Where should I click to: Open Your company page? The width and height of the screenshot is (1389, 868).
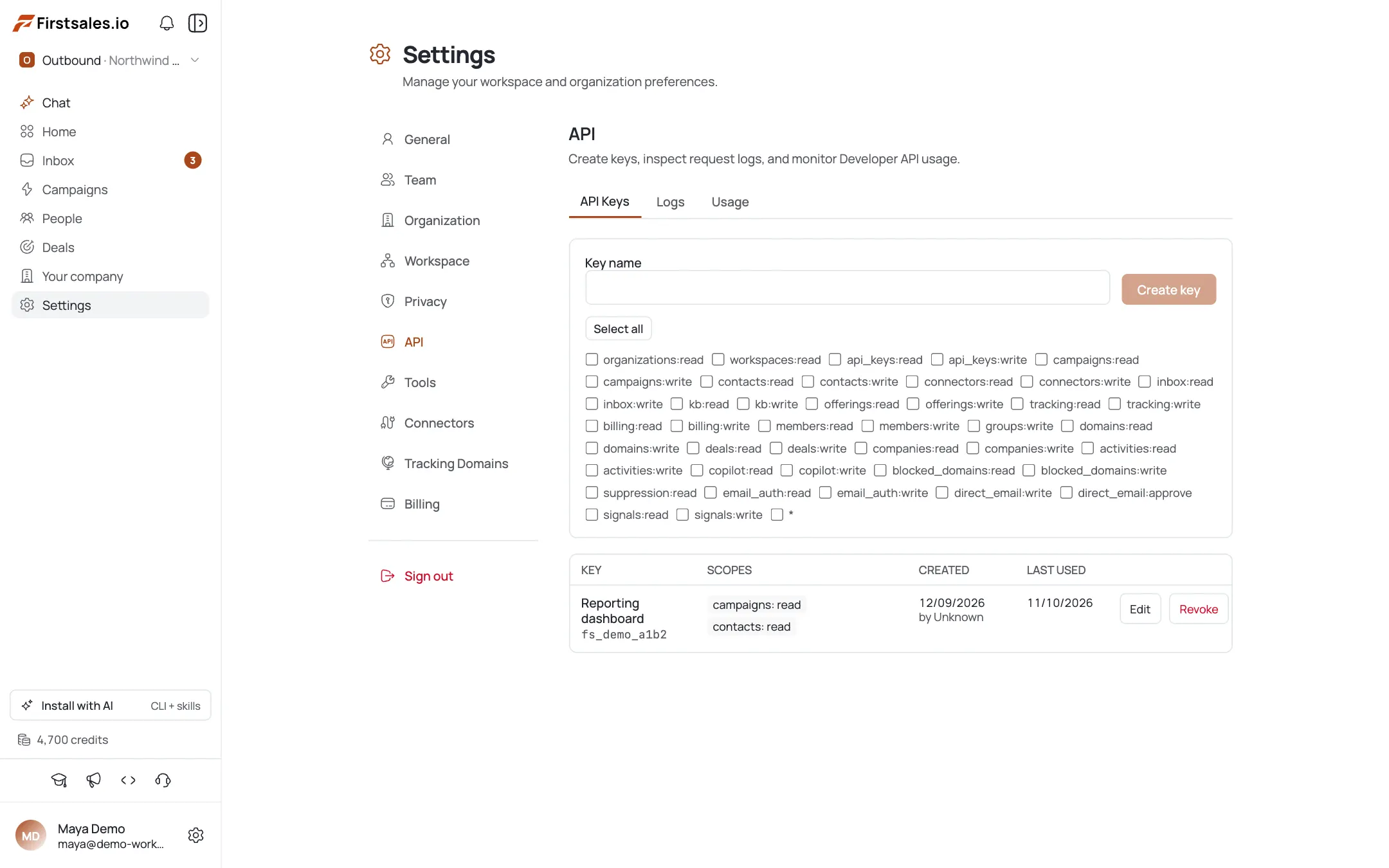[111, 276]
